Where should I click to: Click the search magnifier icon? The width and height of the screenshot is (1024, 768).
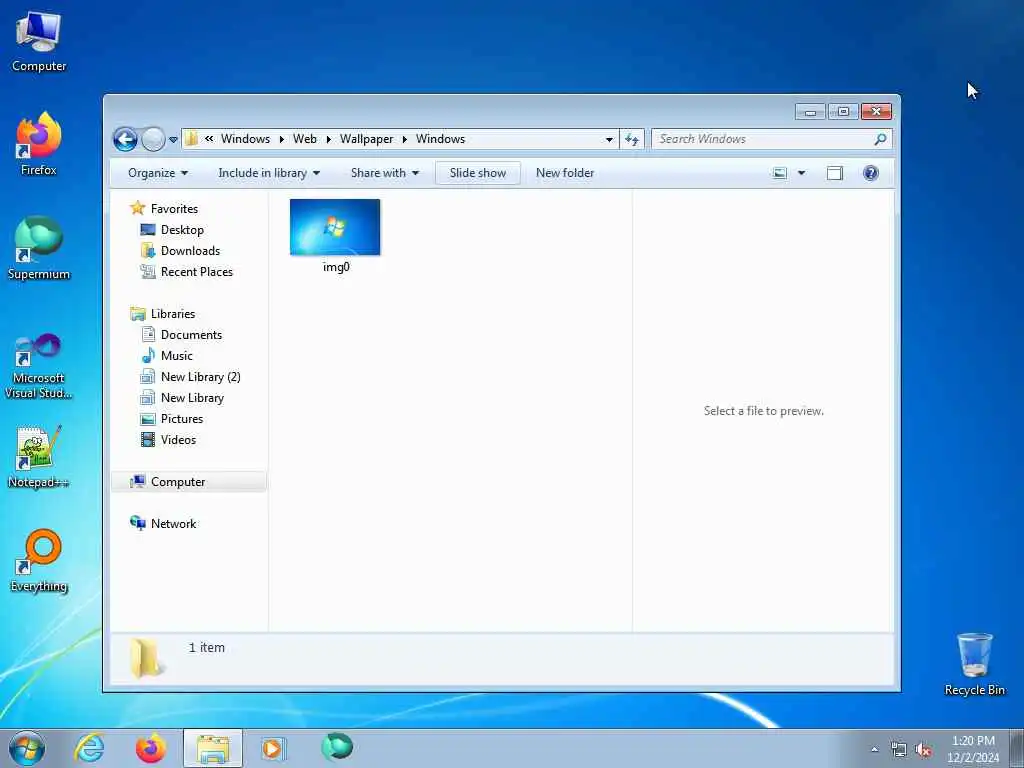pyautogui.click(x=880, y=139)
